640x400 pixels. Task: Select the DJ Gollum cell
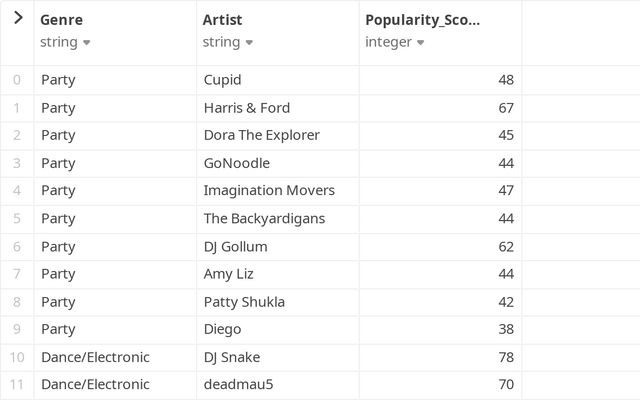tap(278, 247)
